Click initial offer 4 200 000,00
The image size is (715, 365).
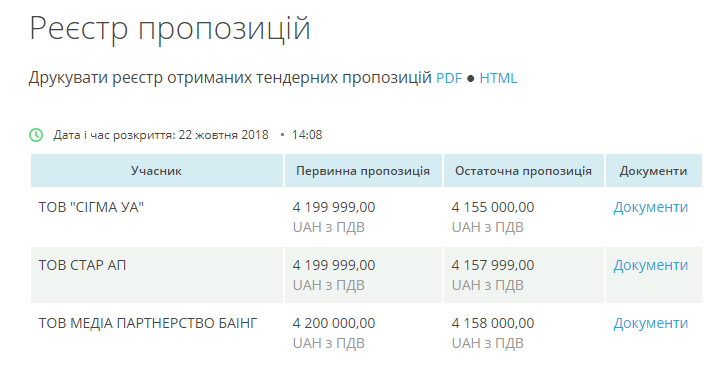click(334, 323)
